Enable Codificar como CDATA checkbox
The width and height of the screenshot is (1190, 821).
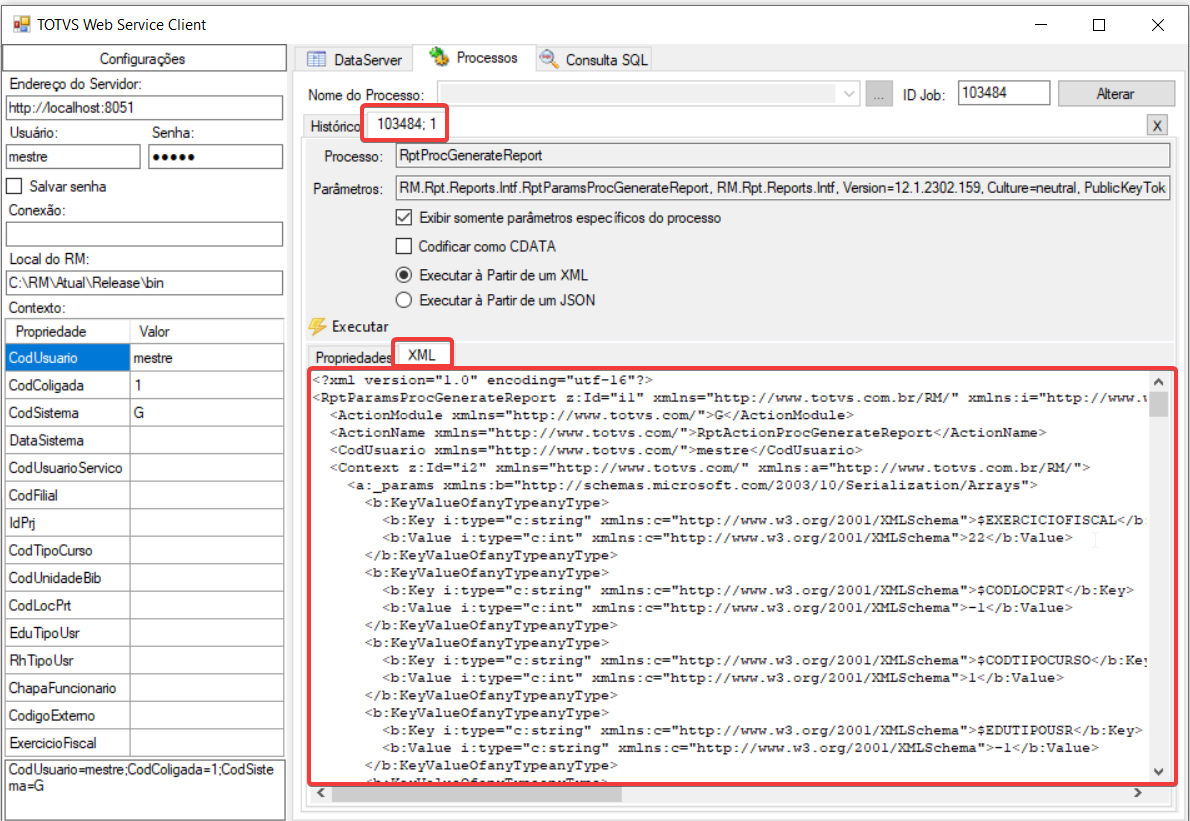(404, 246)
